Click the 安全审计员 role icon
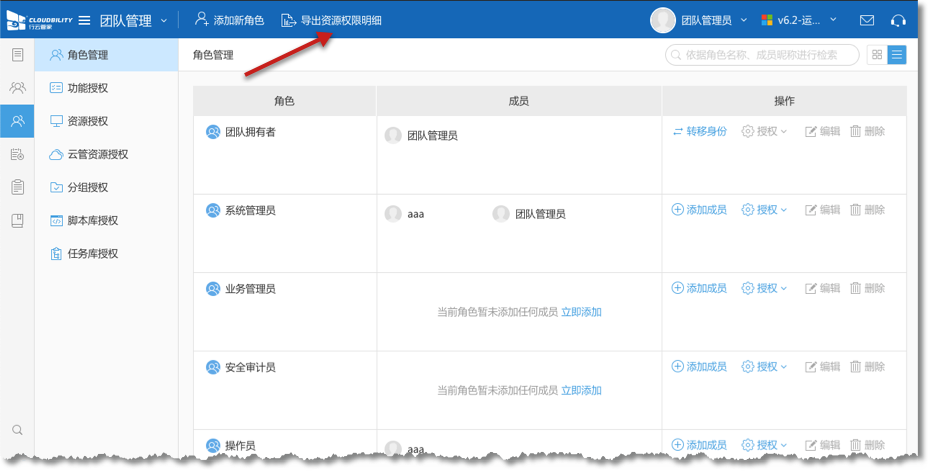The image size is (928, 471). pyautogui.click(x=213, y=367)
